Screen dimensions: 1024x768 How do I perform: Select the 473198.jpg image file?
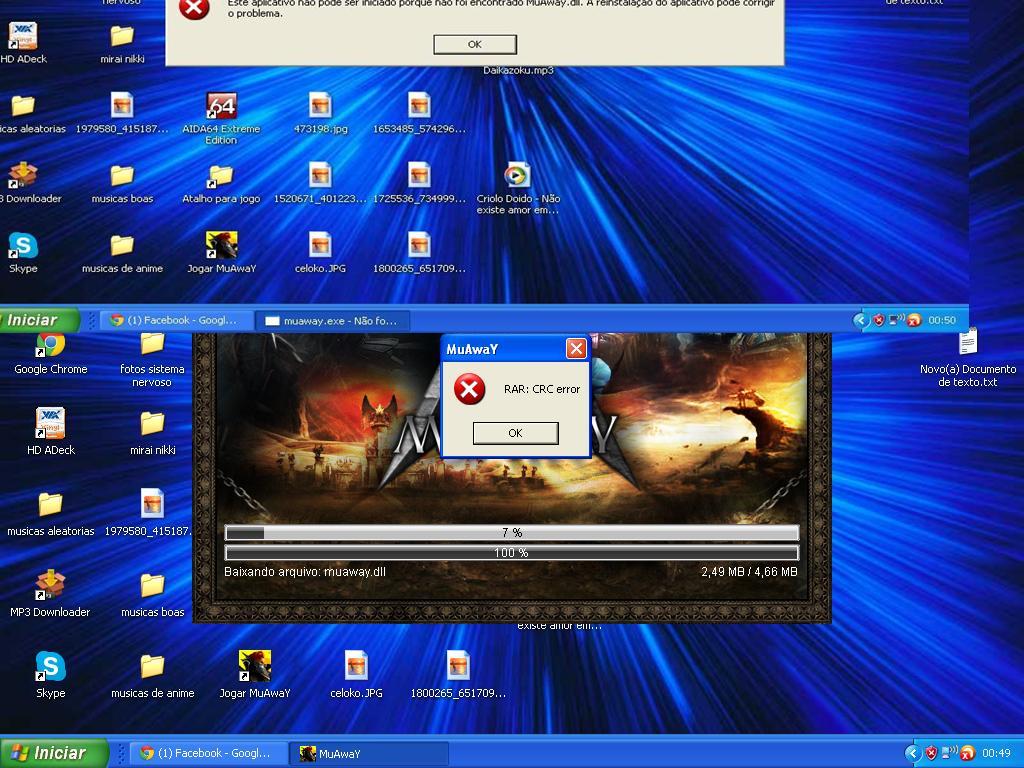(x=320, y=107)
